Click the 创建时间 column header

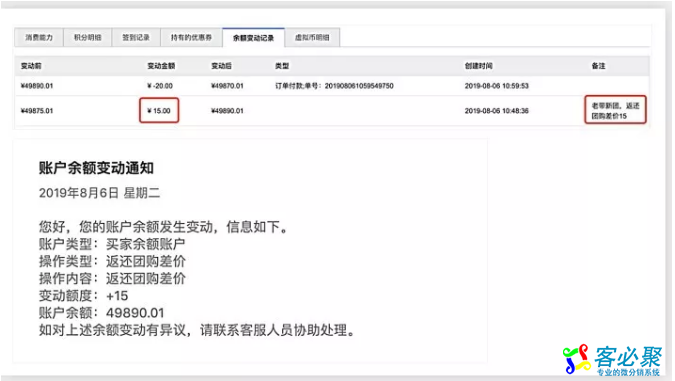(x=478, y=66)
